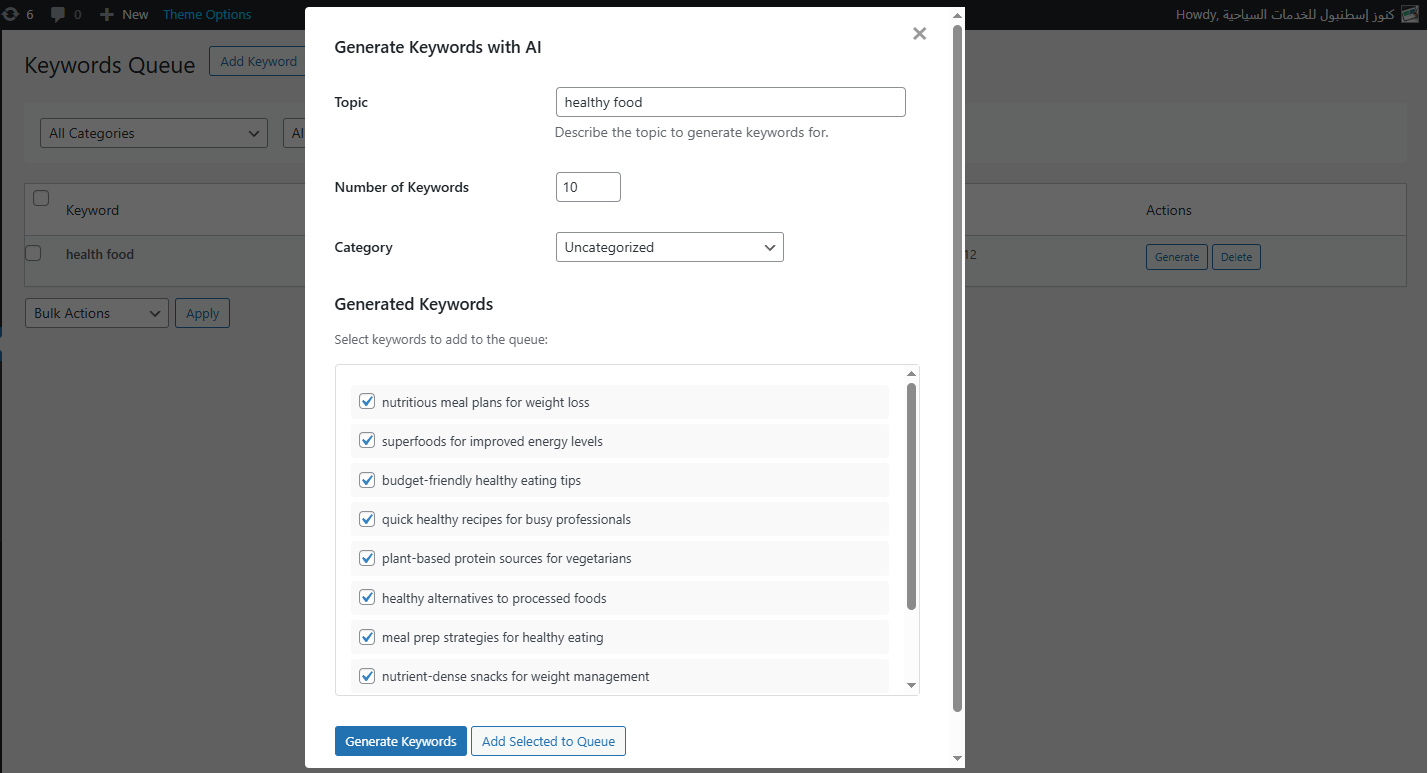The image size is (1428, 773).
Task: Open the All Categories filter dropdown
Action: tap(153, 132)
